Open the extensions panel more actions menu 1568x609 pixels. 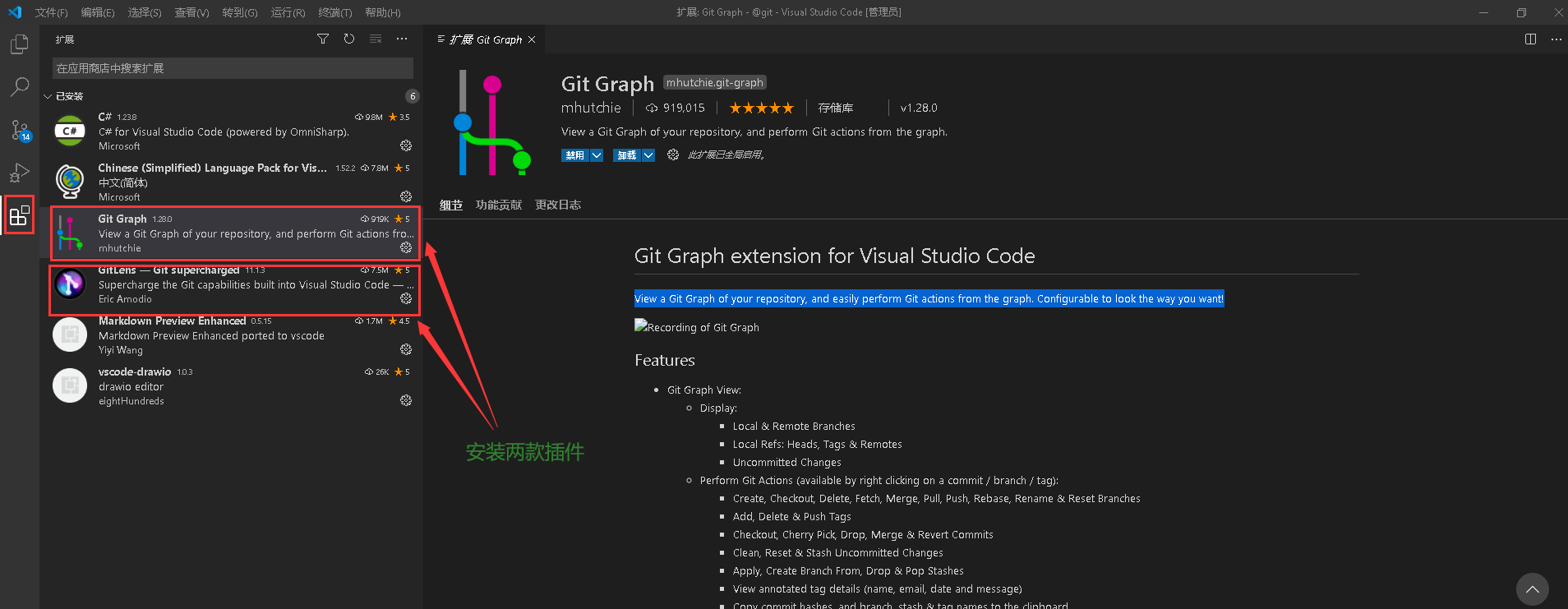click(402, 39)
